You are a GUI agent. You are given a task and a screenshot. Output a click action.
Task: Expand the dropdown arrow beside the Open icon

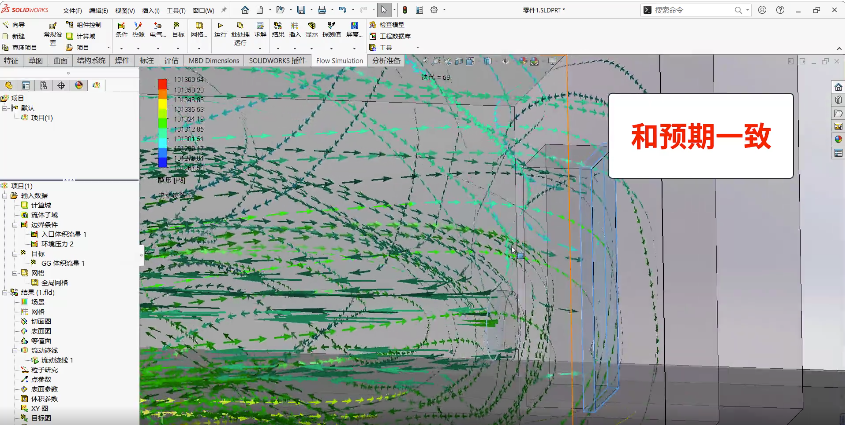point(290,10)
